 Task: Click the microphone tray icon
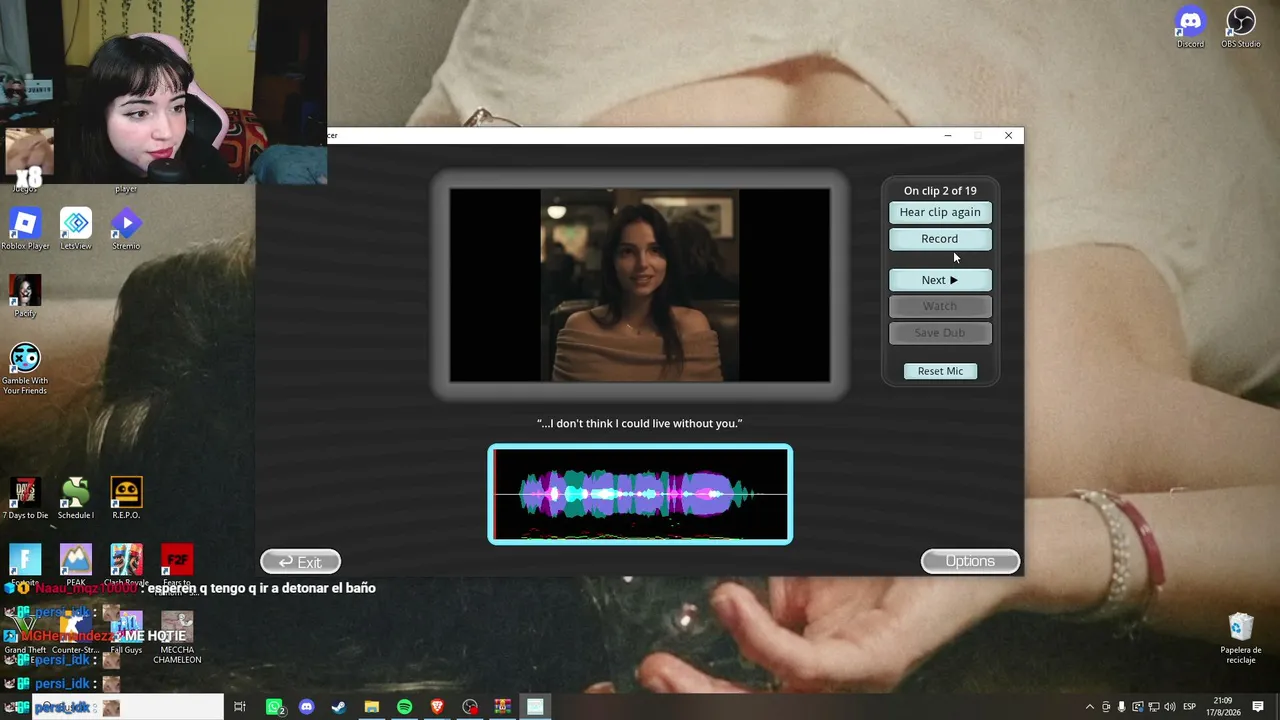point(1122,707)
